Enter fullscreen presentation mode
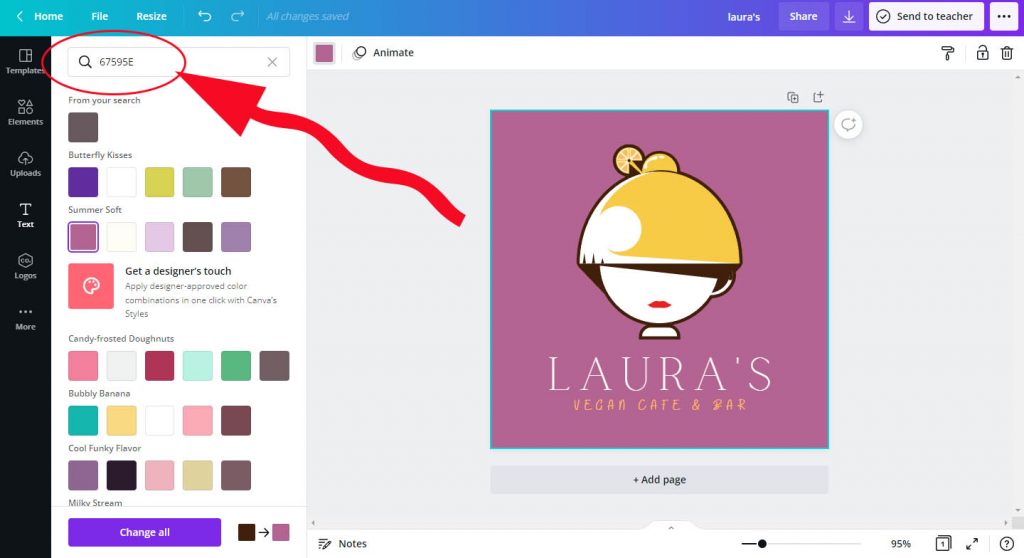The width and height of the screenshot is (1024, 558). (x=972, y=544)
